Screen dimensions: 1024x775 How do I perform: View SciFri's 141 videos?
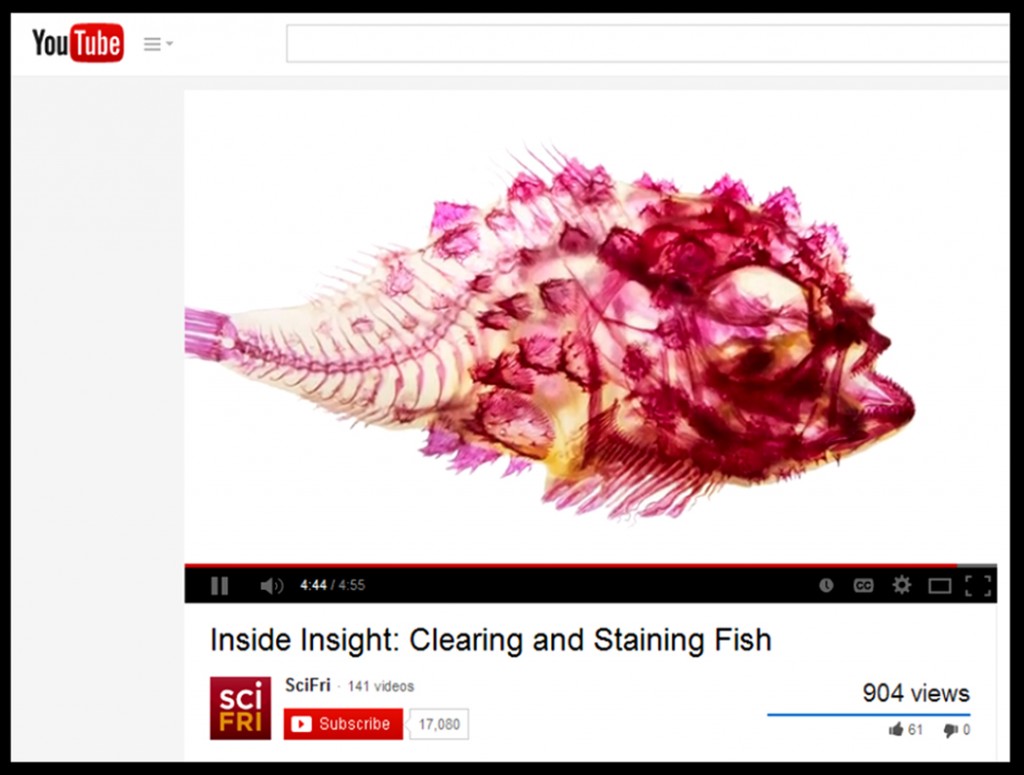(x=381, y=686)
